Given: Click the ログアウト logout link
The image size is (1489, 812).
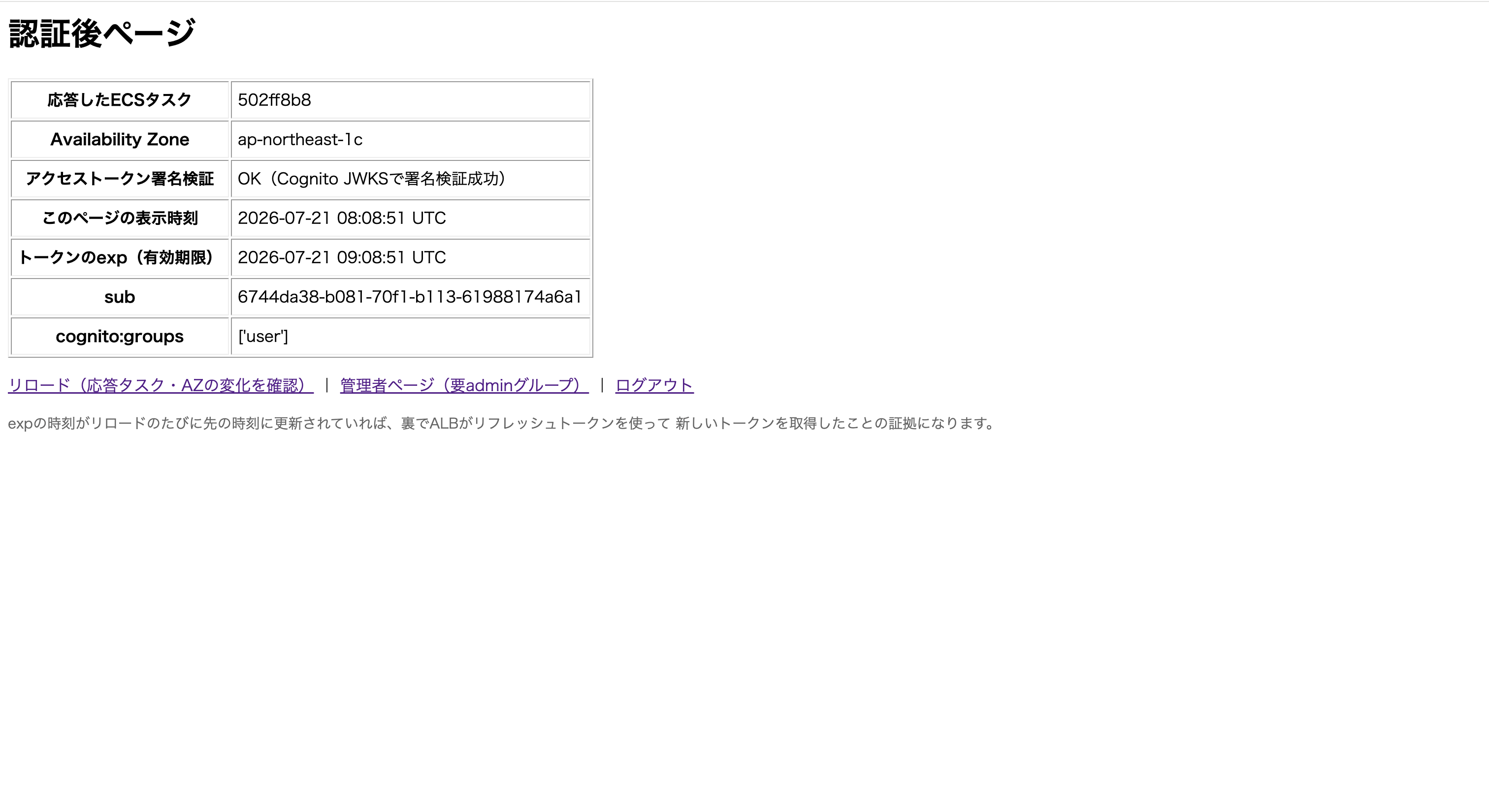Looking at the screenshot, I should (654, 385).
